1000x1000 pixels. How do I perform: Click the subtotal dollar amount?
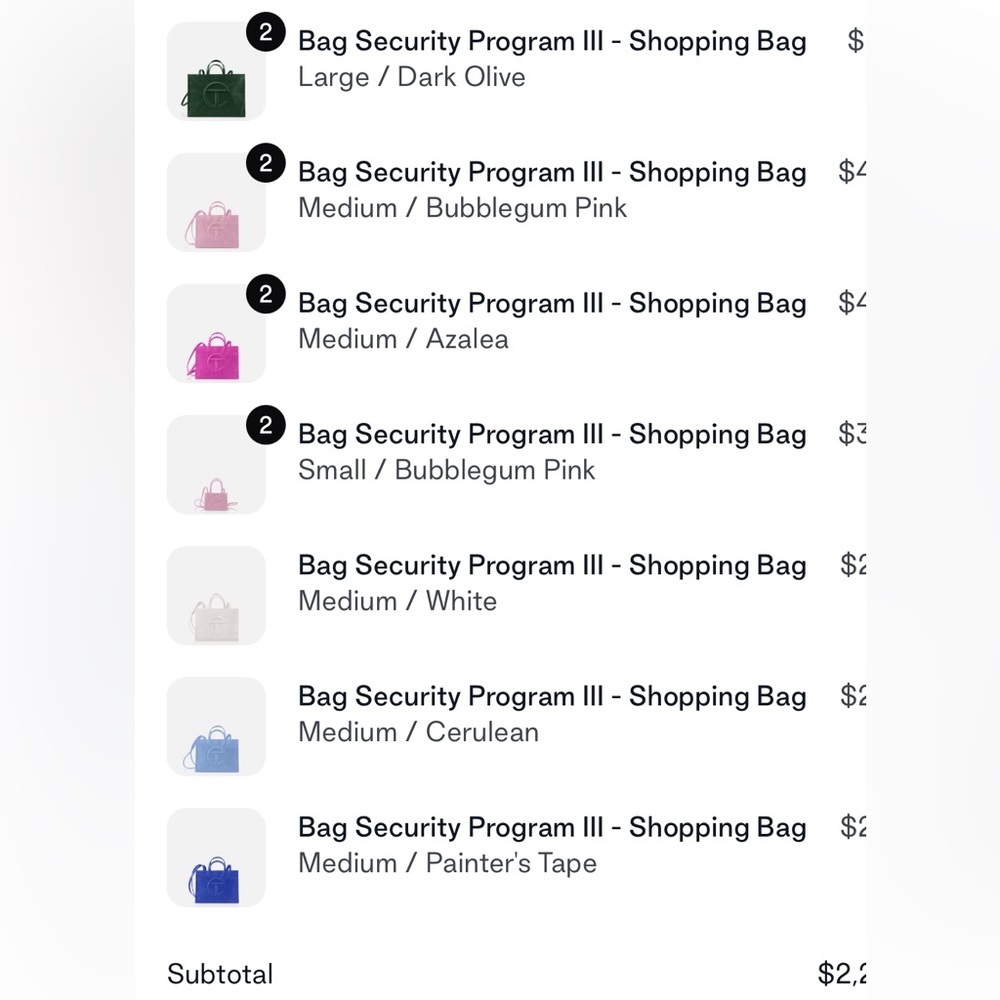841,974
